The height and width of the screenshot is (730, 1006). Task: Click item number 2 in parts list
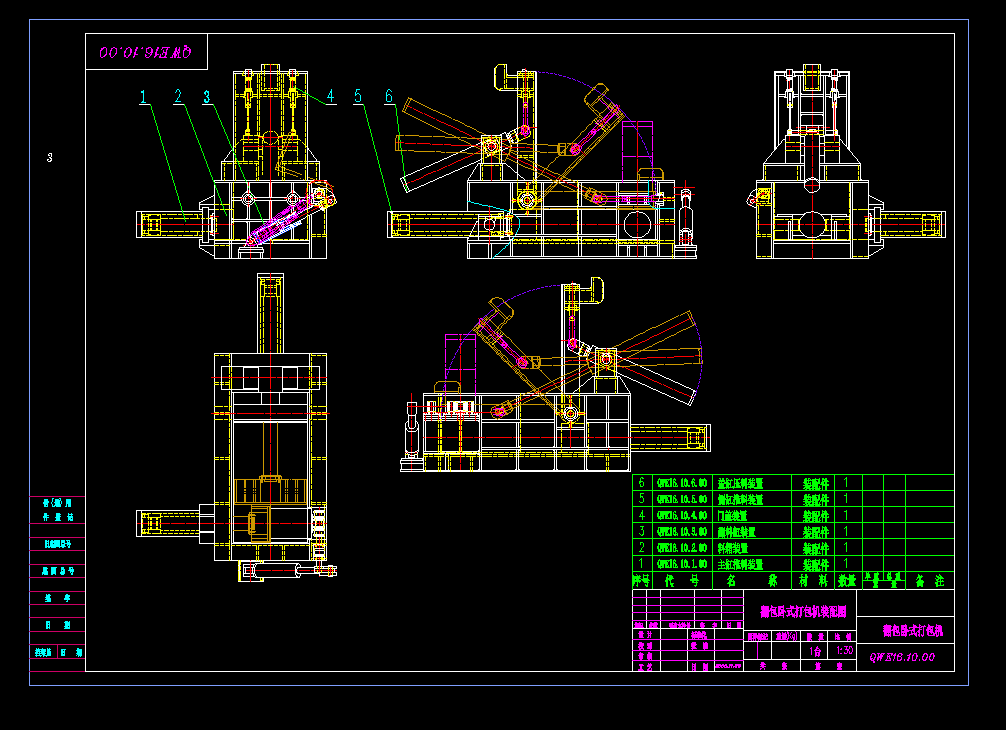(641, 547)
